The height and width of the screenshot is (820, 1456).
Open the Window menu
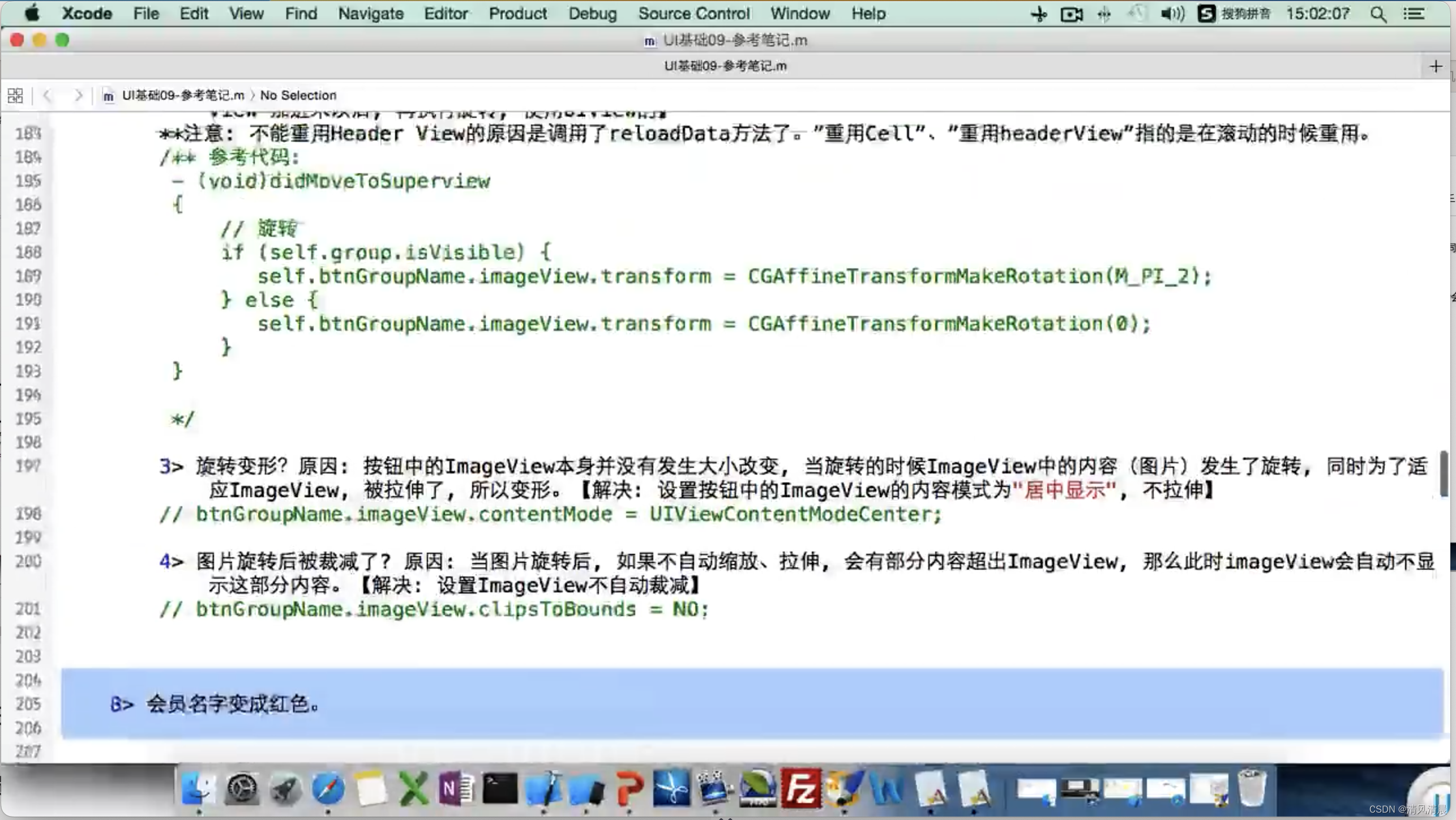(800, 14)
